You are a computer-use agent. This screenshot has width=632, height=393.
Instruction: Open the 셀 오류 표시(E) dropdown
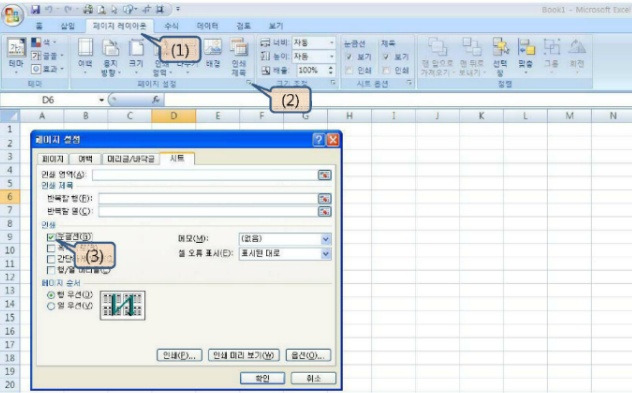(x=326, y=254)
